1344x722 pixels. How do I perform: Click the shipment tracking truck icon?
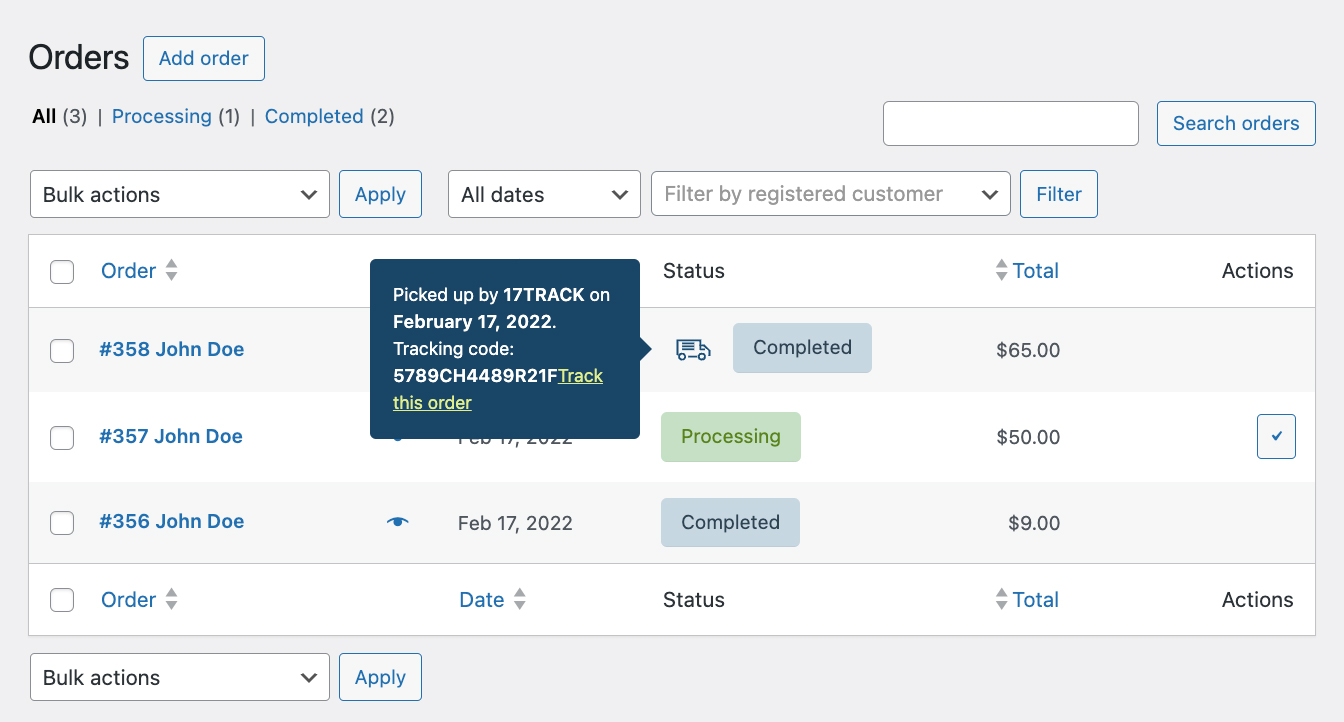click(693, 349)
